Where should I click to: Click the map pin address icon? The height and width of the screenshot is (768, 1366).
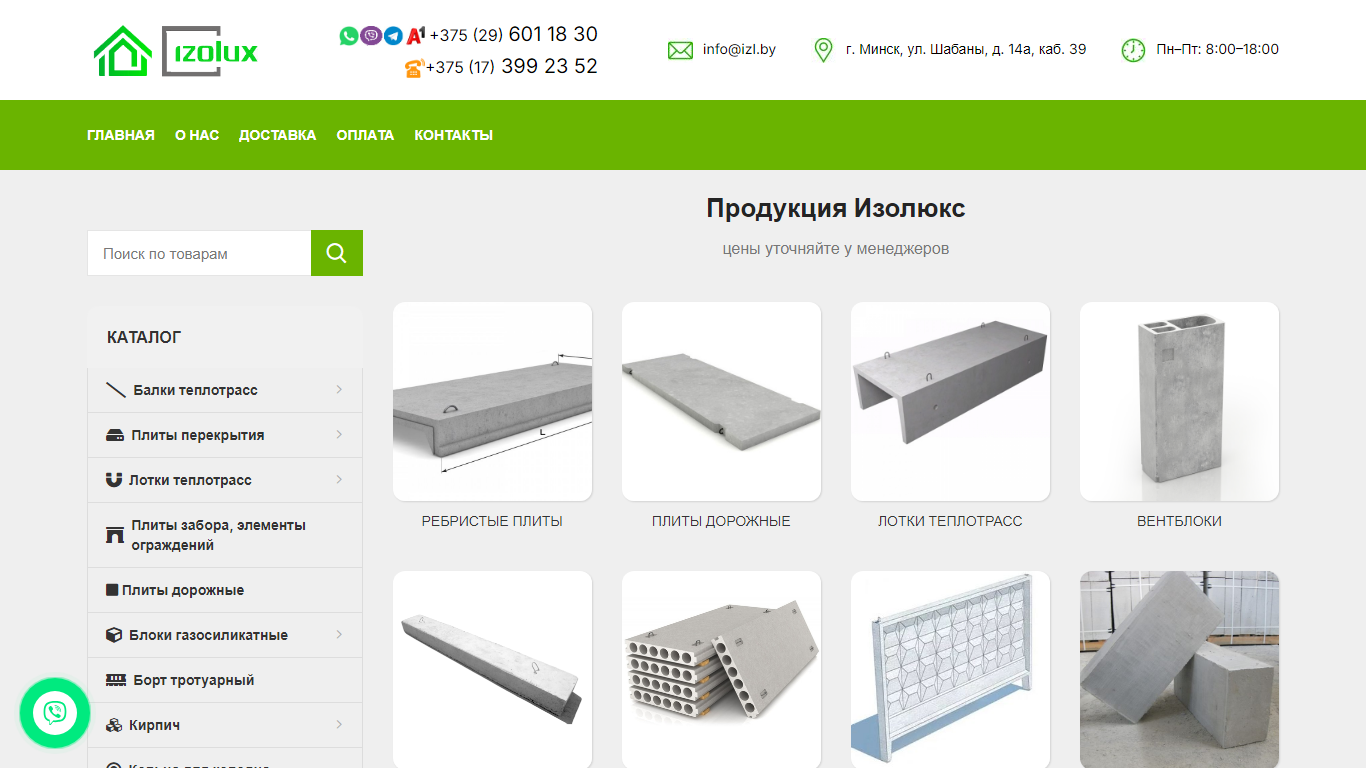pos(823,50)
